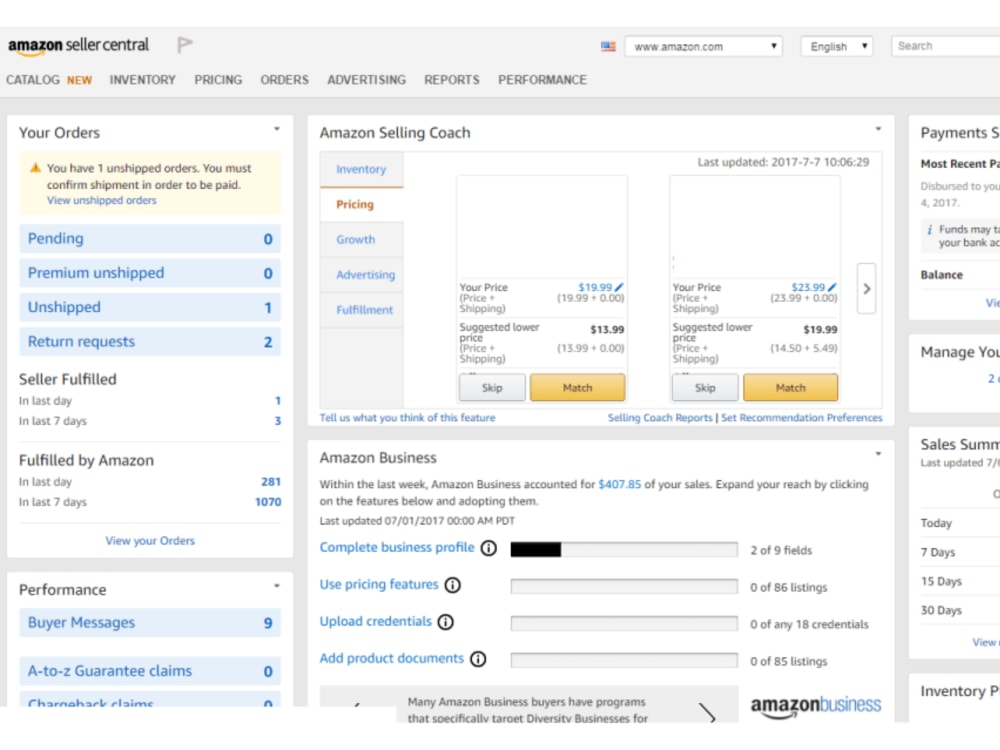Collapse the Performance panel

277,585
